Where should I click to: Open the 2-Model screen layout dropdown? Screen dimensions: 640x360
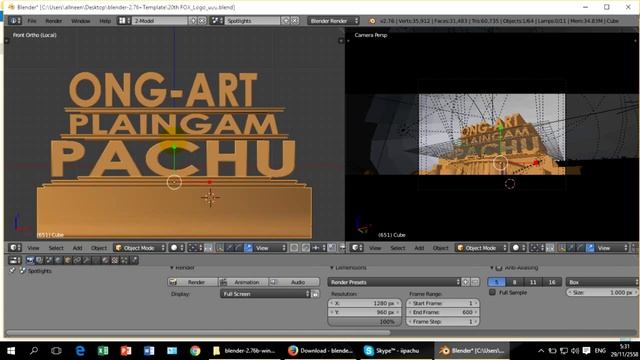point(160,20)
